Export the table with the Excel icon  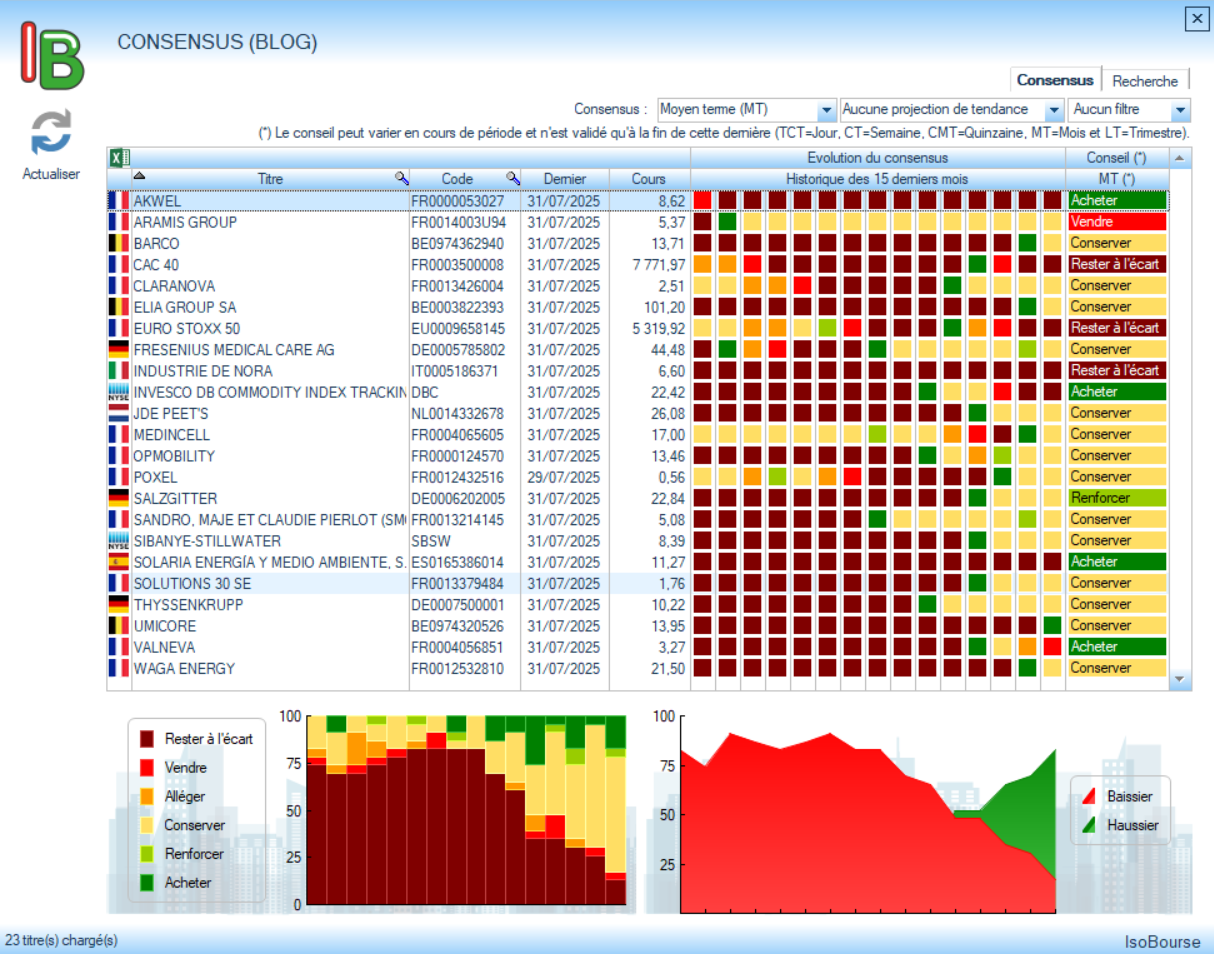click(118, 158)
